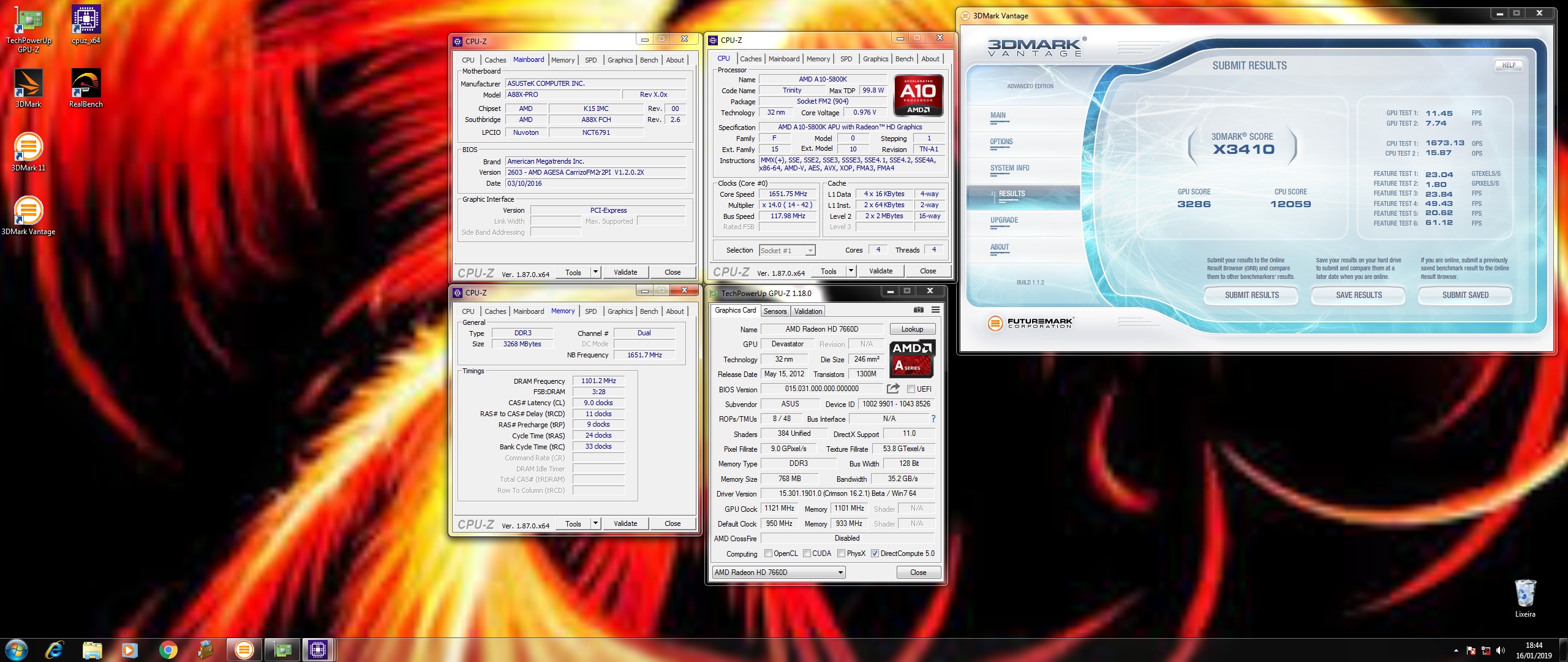1568x662 pixels.
Task: Click SUBMIT SAVED button in 3DMark Vantage
Action: click(x=1465, y=295)
